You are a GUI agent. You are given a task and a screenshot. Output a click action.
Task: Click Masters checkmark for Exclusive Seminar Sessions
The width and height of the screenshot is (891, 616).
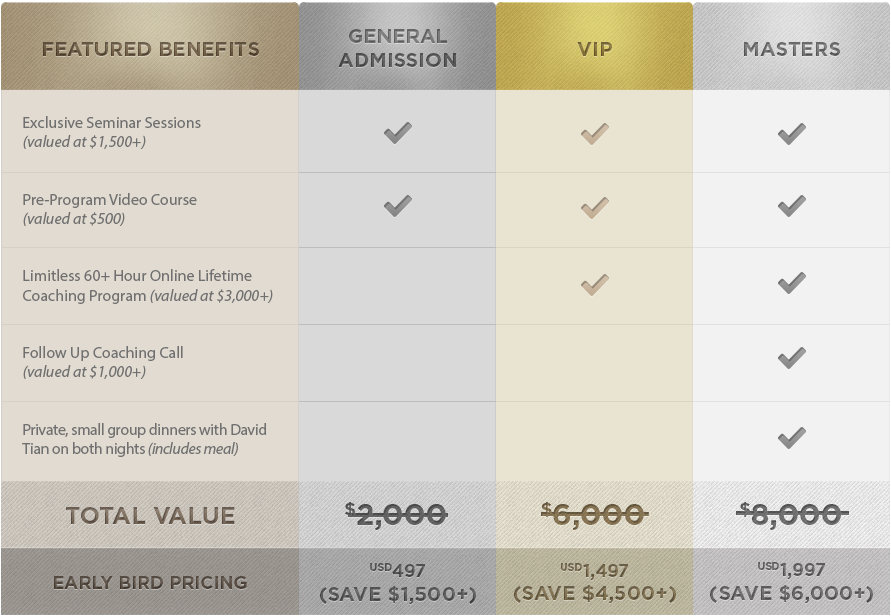[792, 134]
